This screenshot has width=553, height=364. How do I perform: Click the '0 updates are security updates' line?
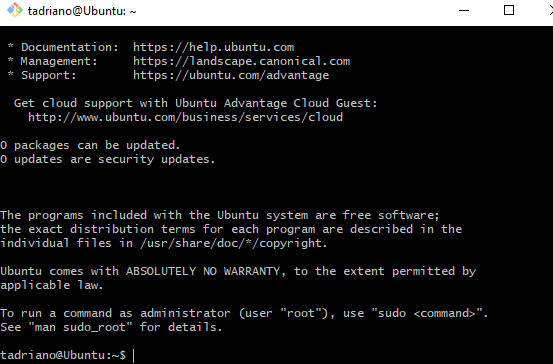(108, 159)
